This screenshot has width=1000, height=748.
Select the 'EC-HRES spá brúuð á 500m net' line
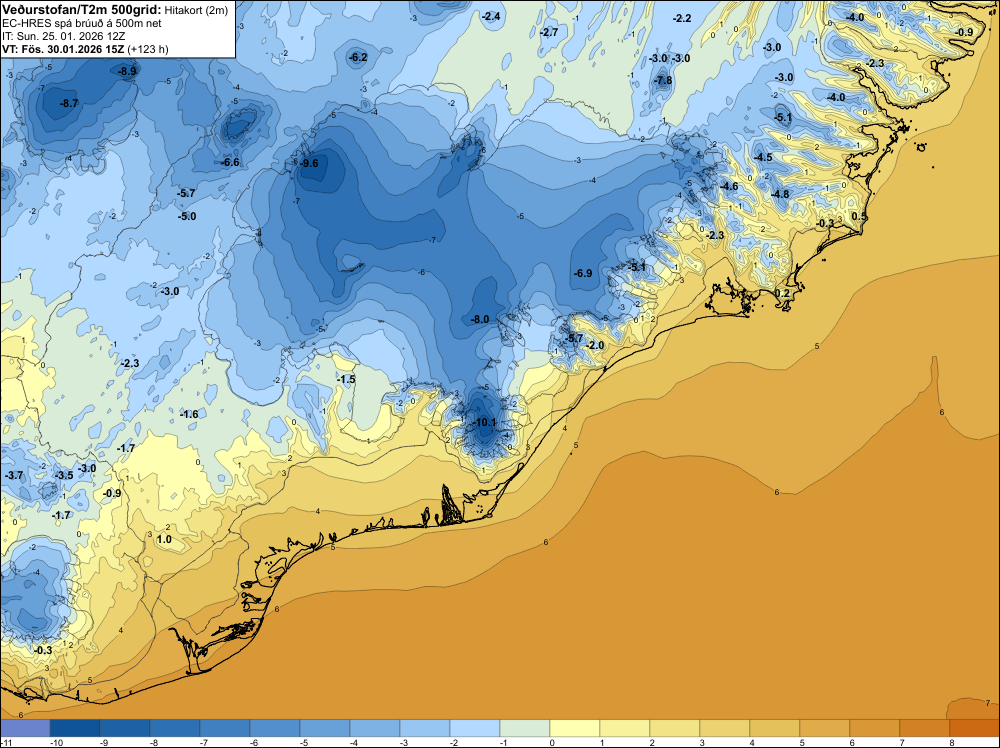(82, 23)
